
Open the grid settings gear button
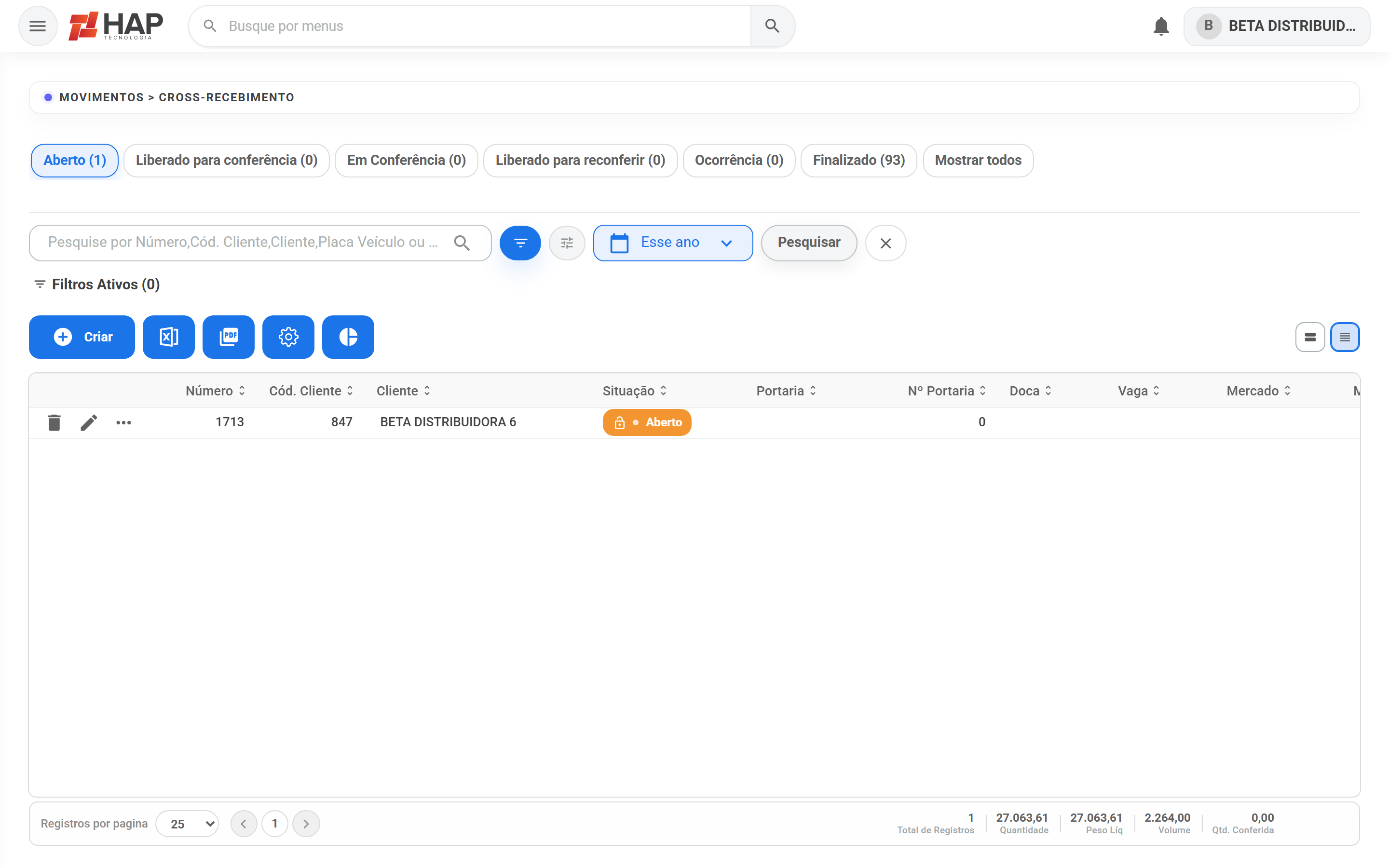(288, 337)
